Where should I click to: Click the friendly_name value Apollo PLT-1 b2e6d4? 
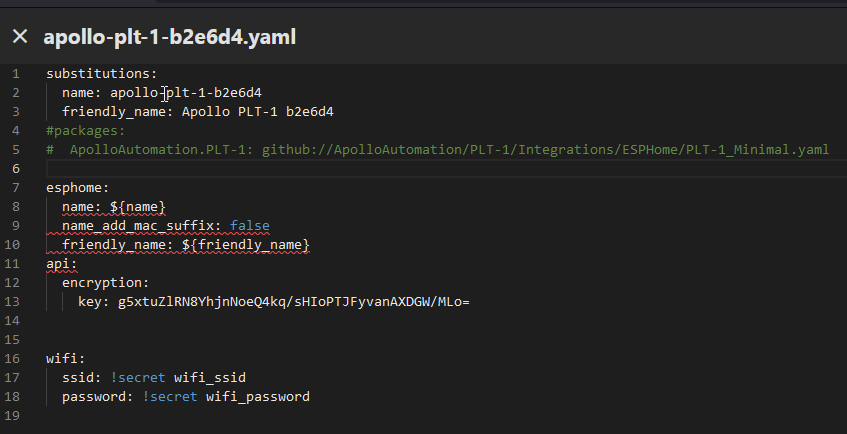click(257, 111)
